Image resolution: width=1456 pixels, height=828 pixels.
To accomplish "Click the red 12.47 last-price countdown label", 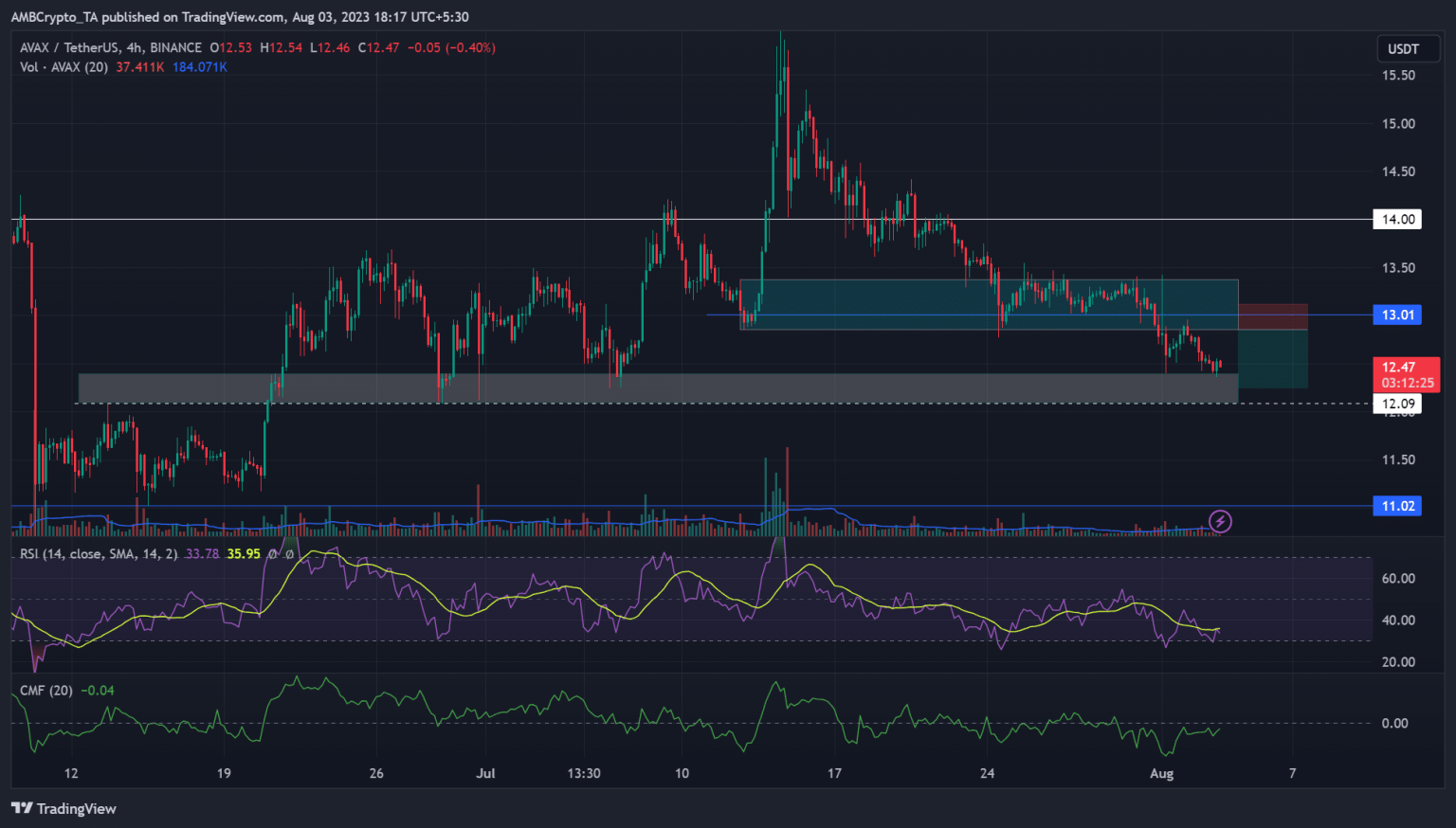I will [1406, 375].
